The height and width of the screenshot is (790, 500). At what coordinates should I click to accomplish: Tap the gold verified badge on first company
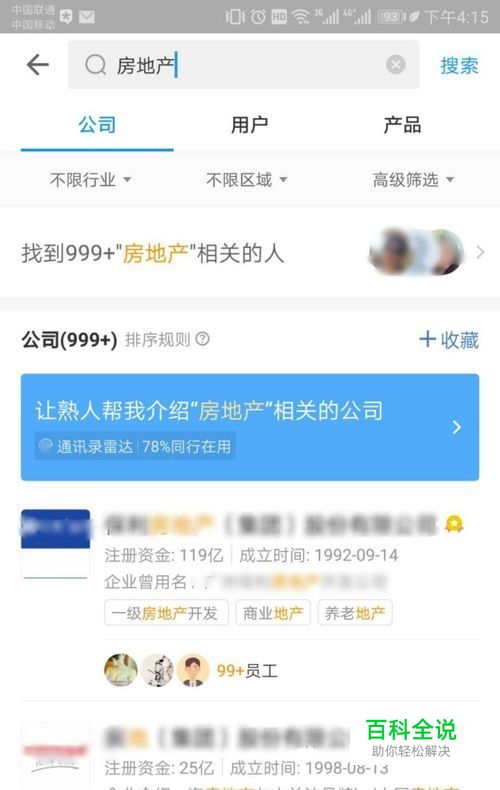tap(454, 524)
